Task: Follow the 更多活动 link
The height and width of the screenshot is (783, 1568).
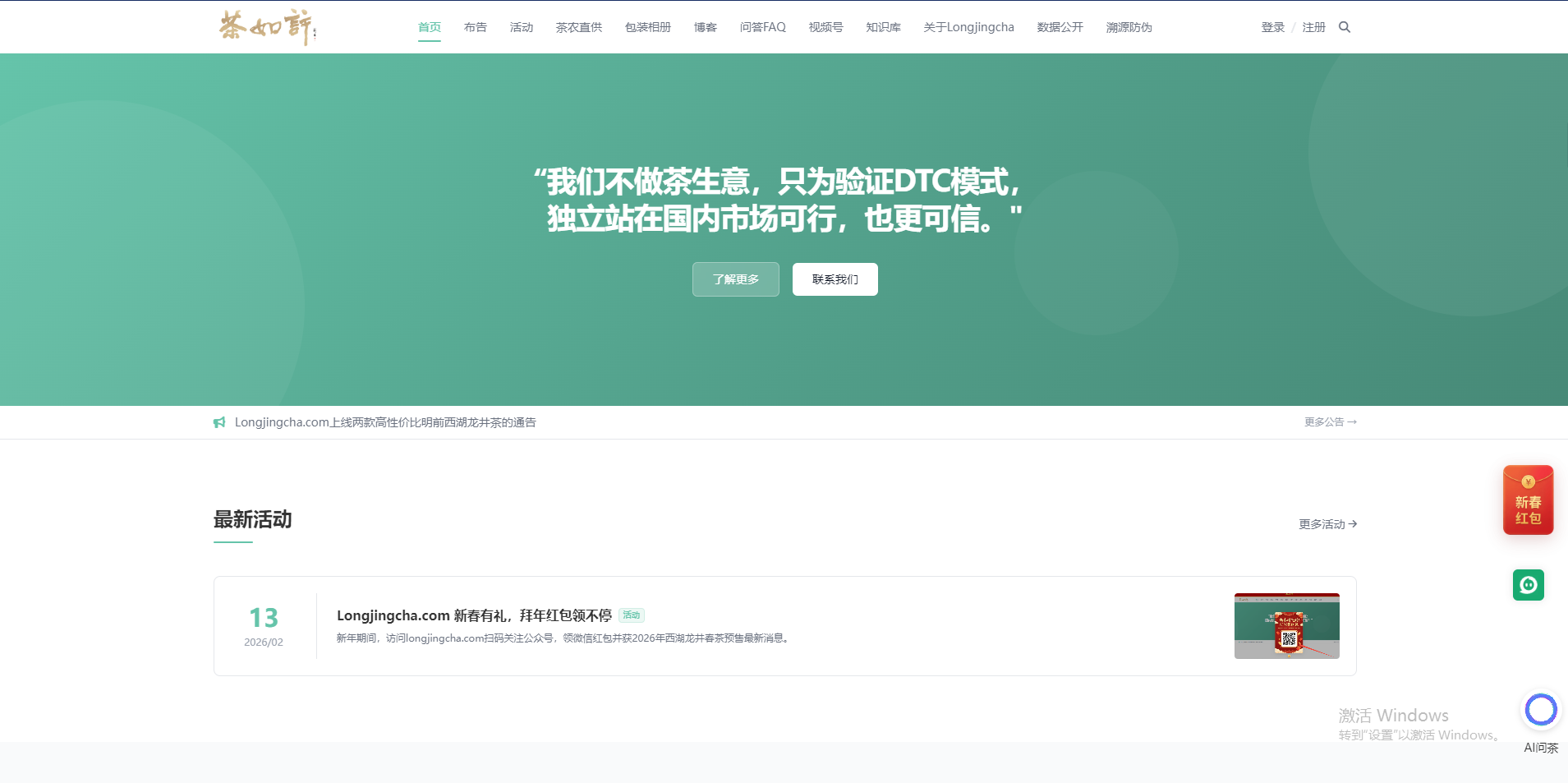Action: [1327, 524]
